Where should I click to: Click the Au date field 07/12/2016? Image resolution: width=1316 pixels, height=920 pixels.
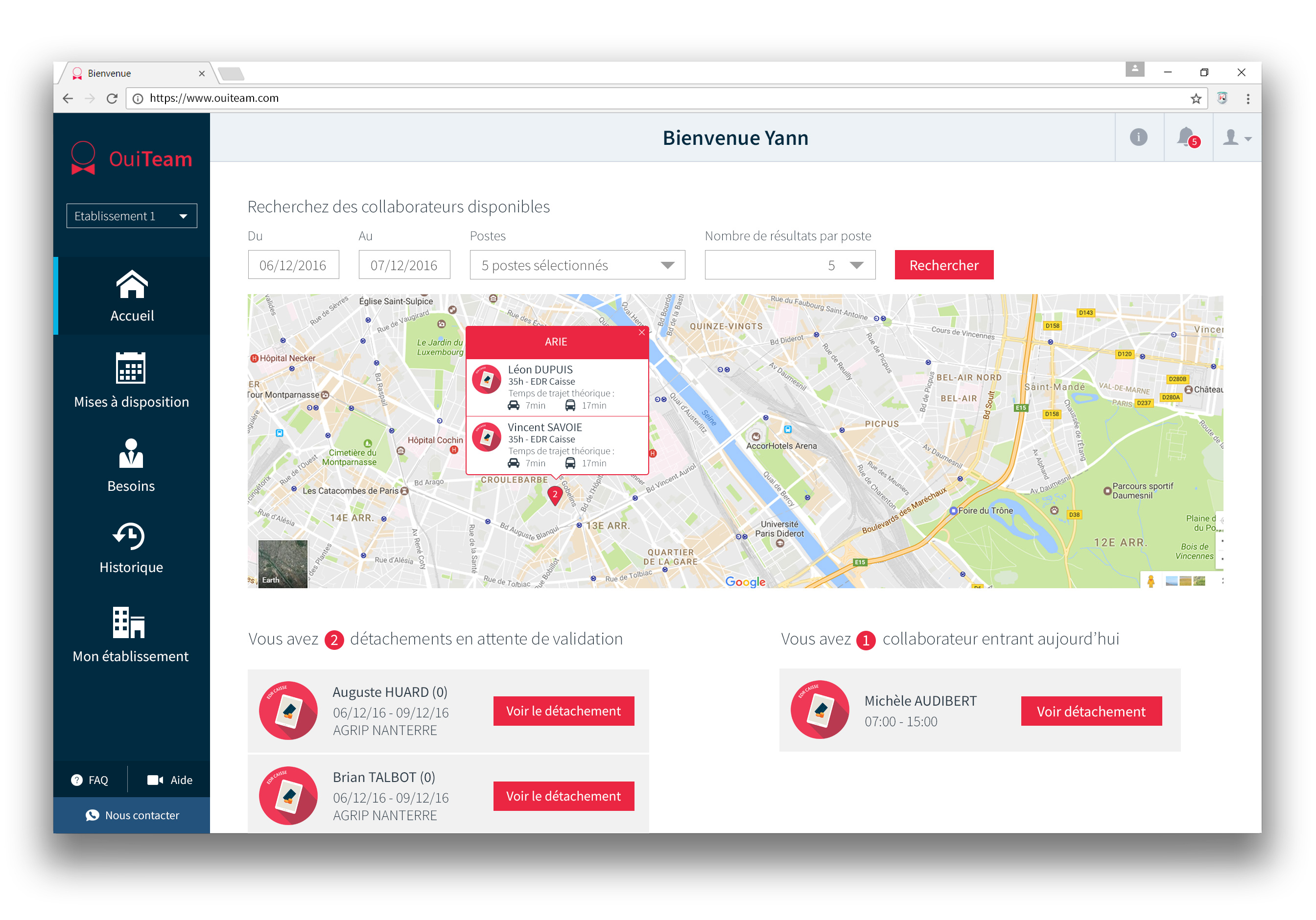404,265
